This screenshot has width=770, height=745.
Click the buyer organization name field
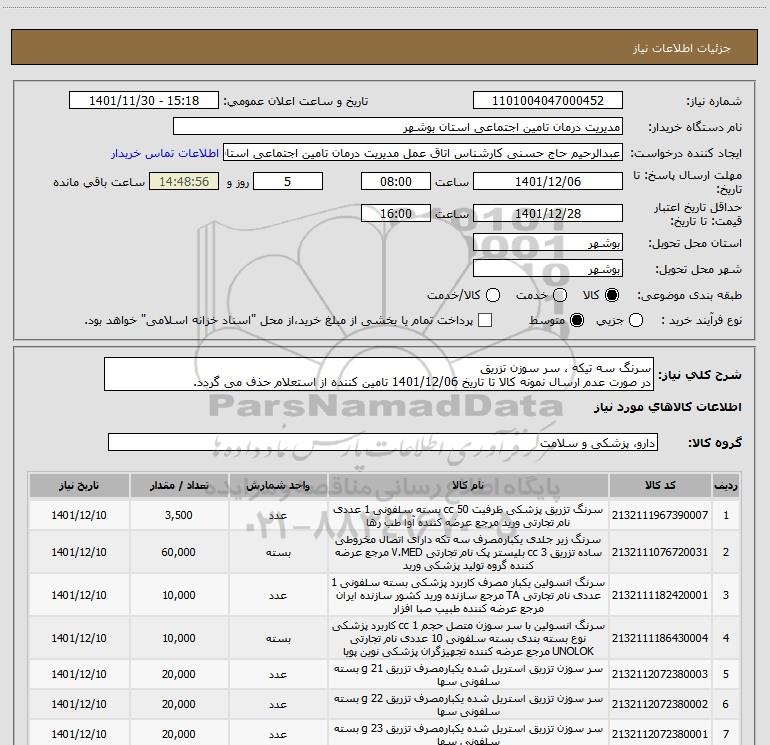[398, 127]
